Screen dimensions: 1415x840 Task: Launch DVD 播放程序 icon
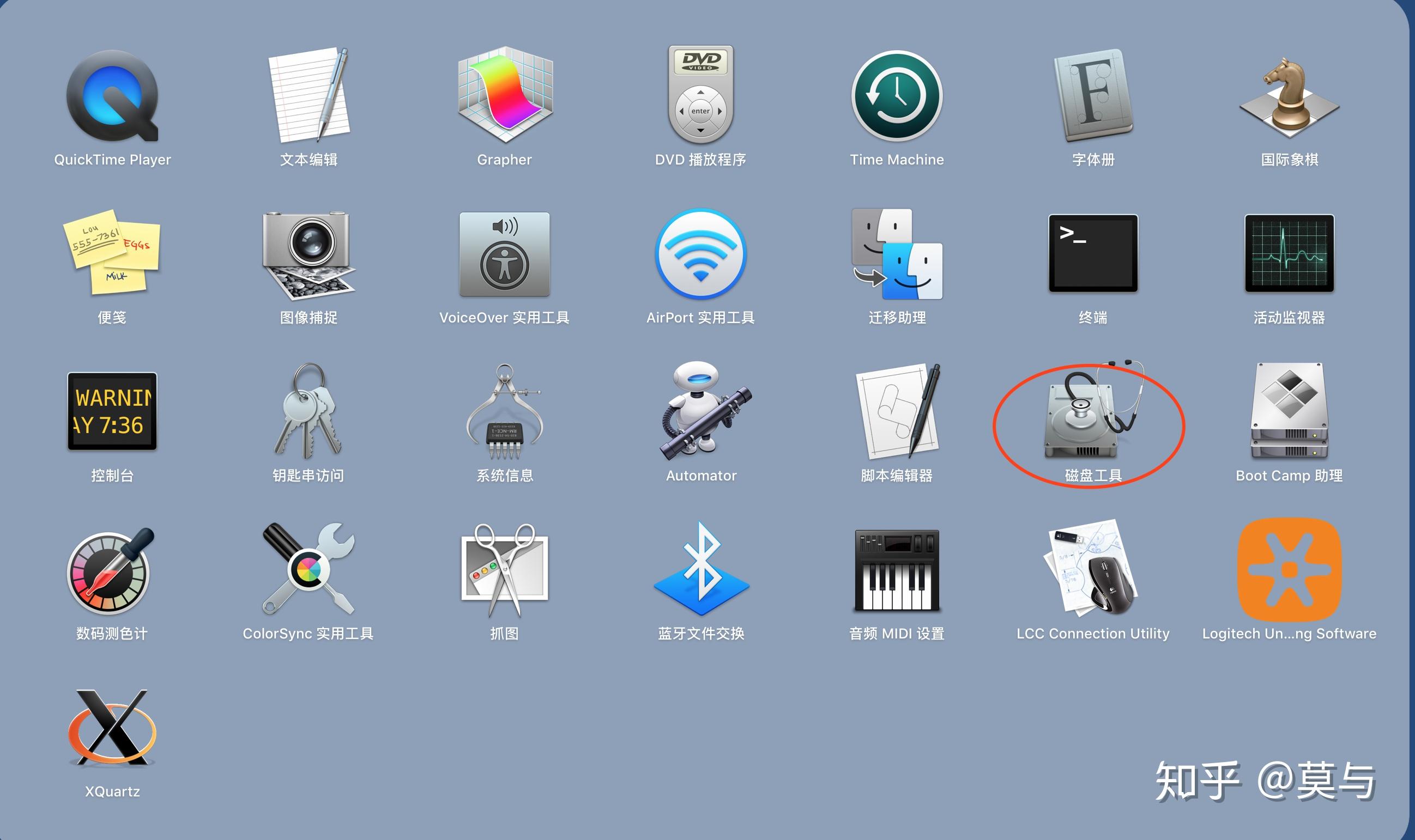700,94
